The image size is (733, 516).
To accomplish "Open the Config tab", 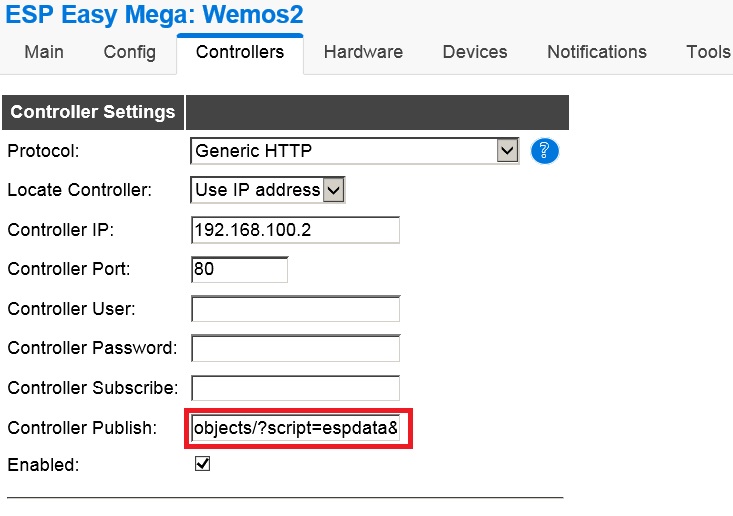I will tap(129, 52).
